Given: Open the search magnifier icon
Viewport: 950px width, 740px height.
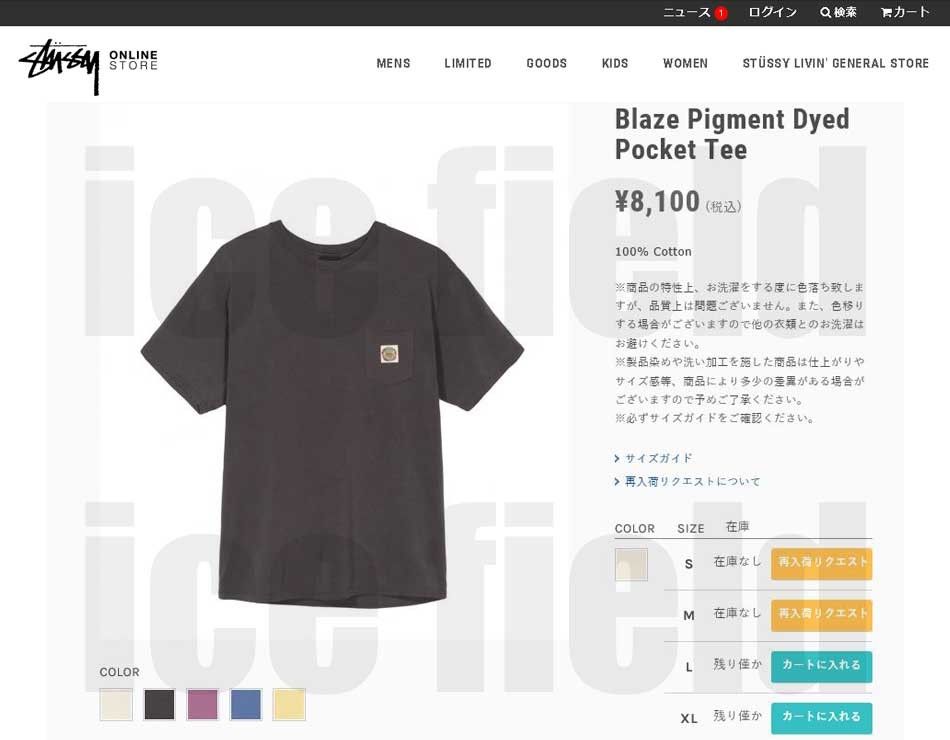Looking at the screenshot, I should point(825,12).
